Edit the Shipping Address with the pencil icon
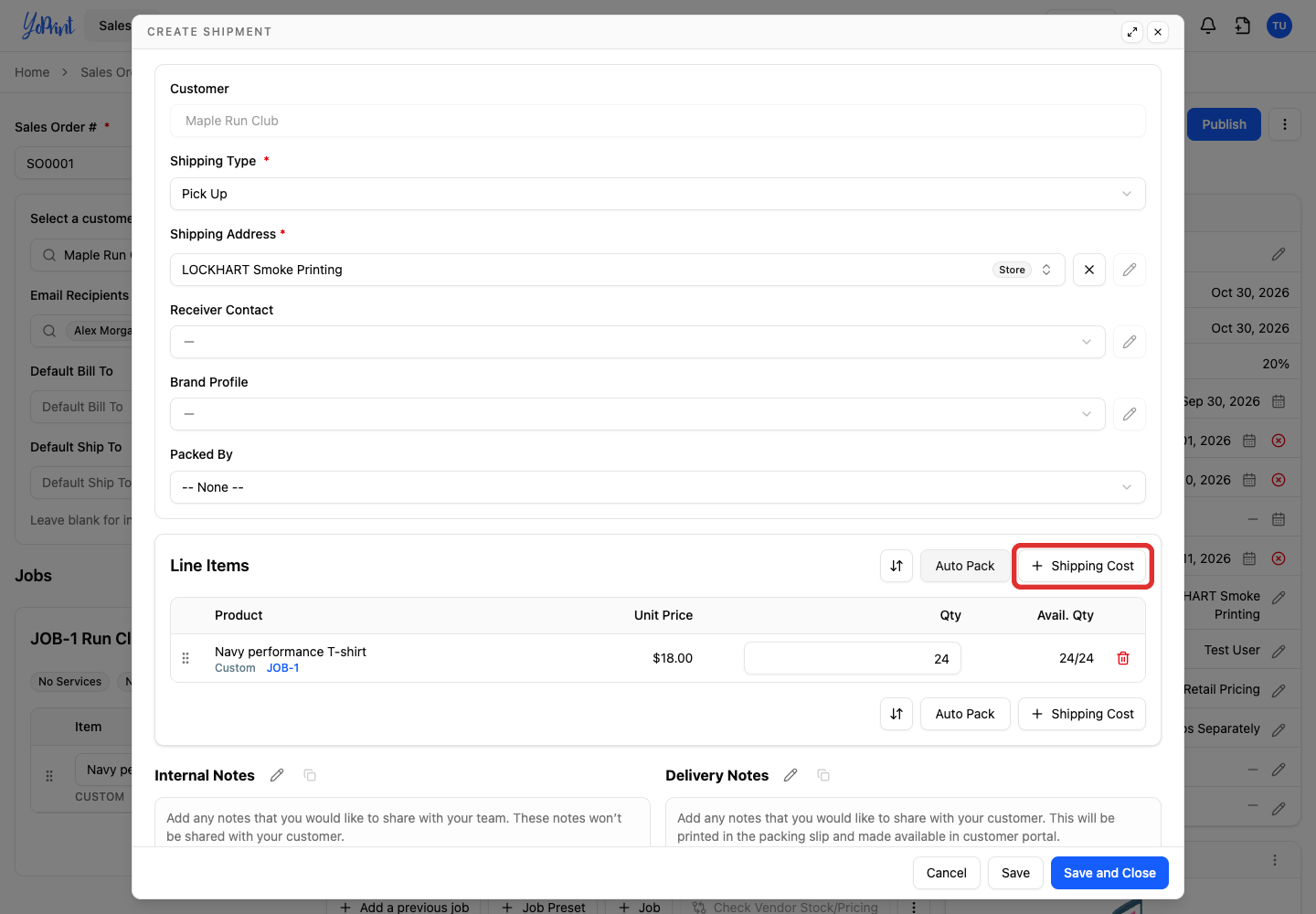Screen dimensions: 1316x914 click(1130, 270)
